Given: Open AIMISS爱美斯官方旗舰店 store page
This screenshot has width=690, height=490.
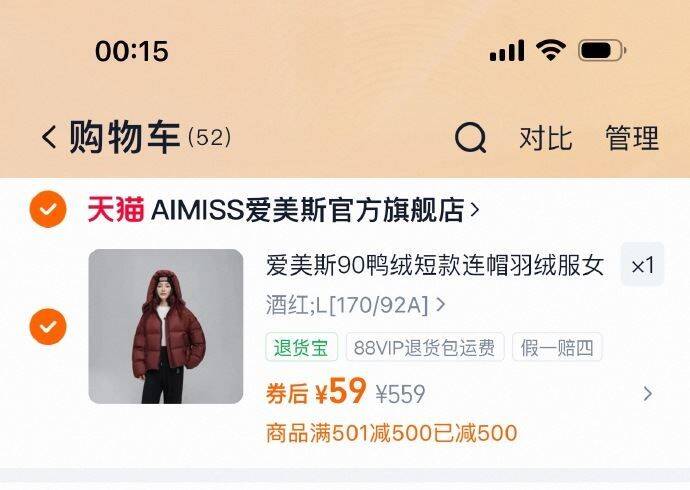Looking at the screenshot, I should click(x=315, y=209).
